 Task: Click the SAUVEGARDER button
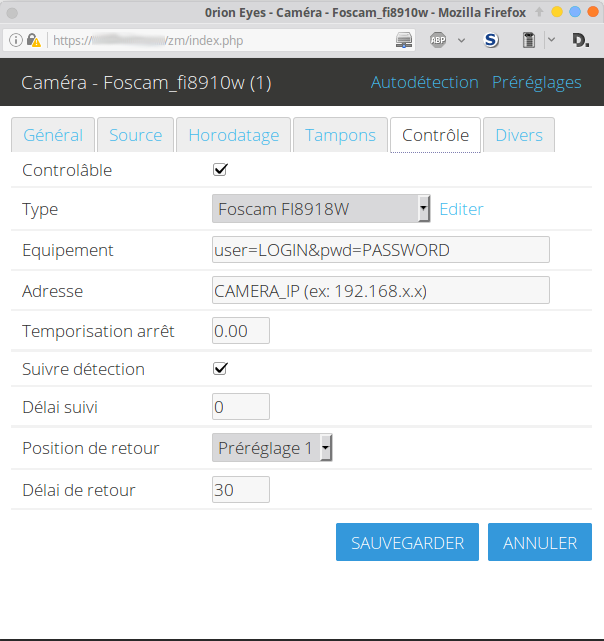tap(407, 542)
